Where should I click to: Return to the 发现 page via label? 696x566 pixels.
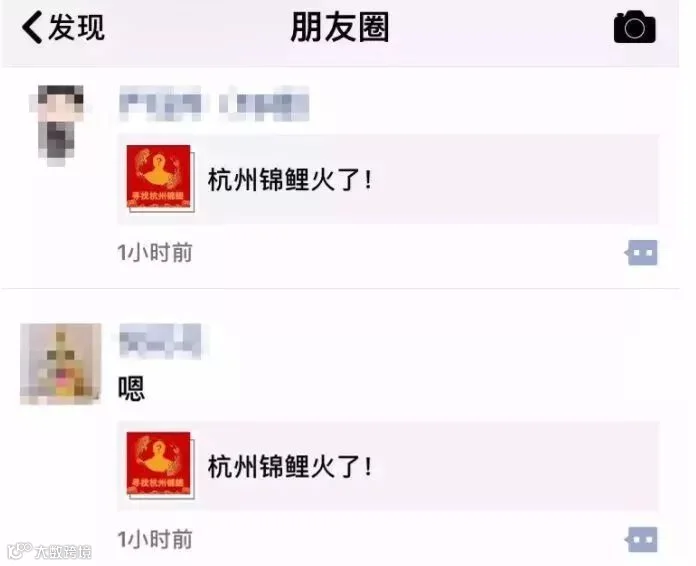(x=77, y=27)
